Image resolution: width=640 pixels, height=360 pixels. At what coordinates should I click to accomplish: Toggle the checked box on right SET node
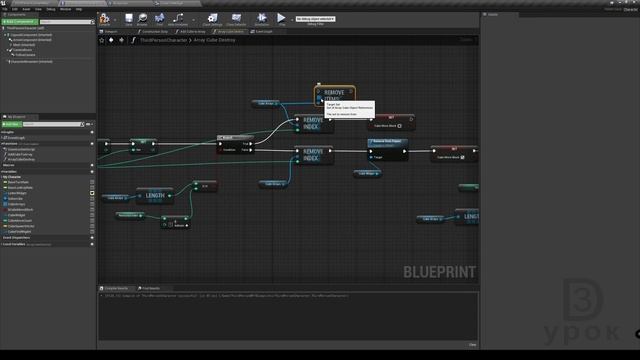(462, 157)
